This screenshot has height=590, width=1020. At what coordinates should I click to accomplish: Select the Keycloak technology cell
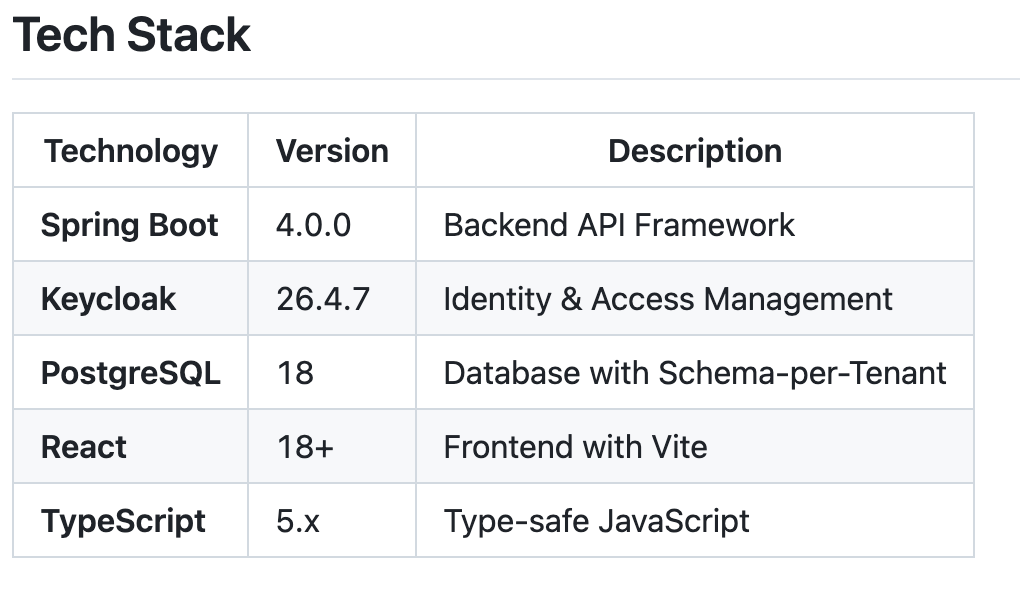pos(108,299)
